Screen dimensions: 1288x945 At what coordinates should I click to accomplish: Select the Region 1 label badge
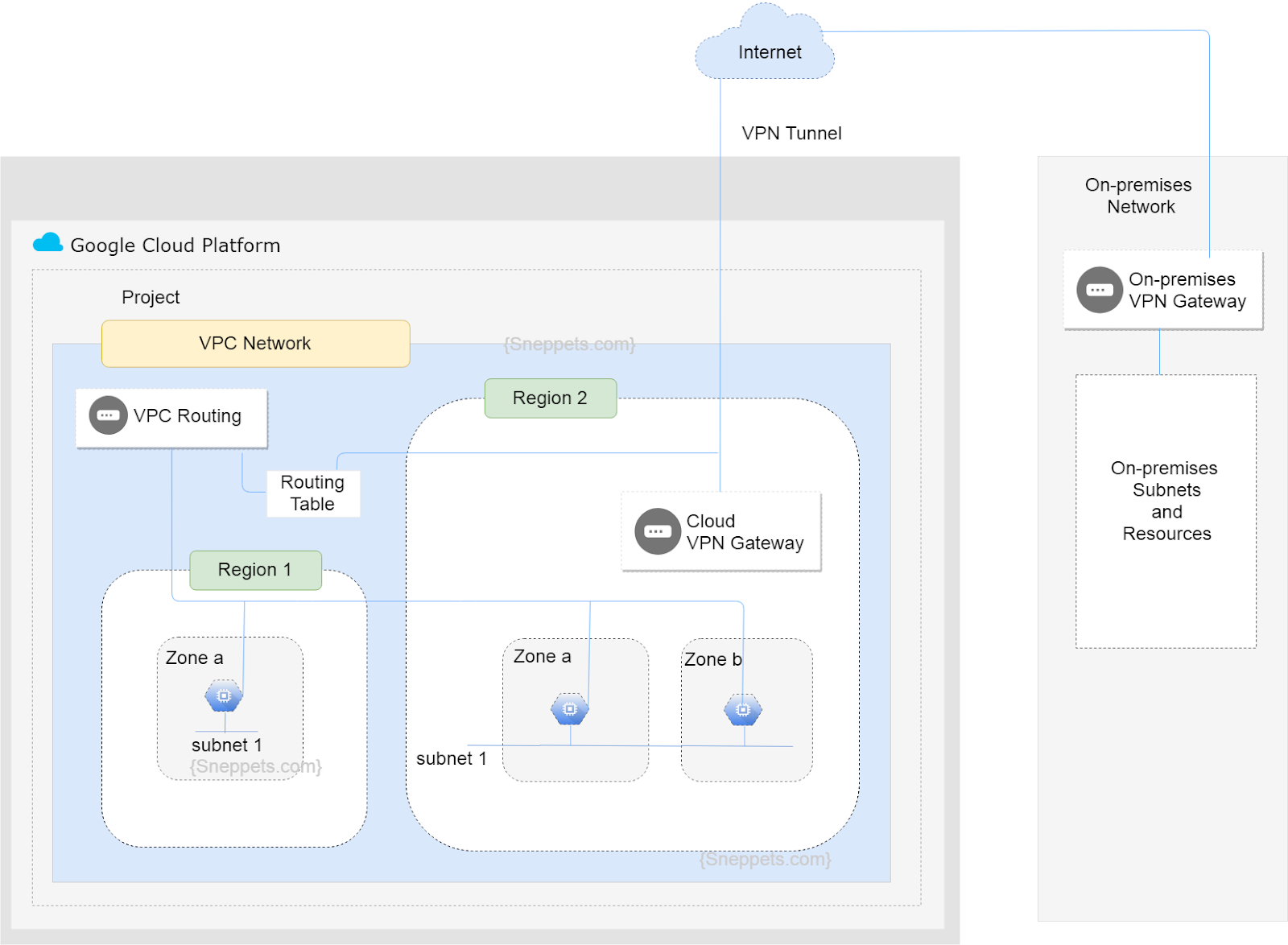click(254, 570)
